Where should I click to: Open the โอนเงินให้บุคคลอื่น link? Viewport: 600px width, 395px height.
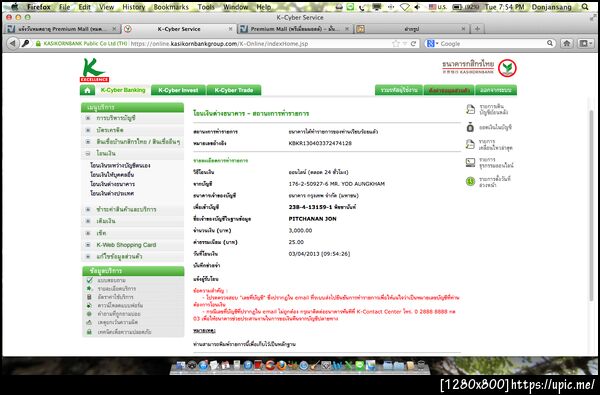[112, 175]
